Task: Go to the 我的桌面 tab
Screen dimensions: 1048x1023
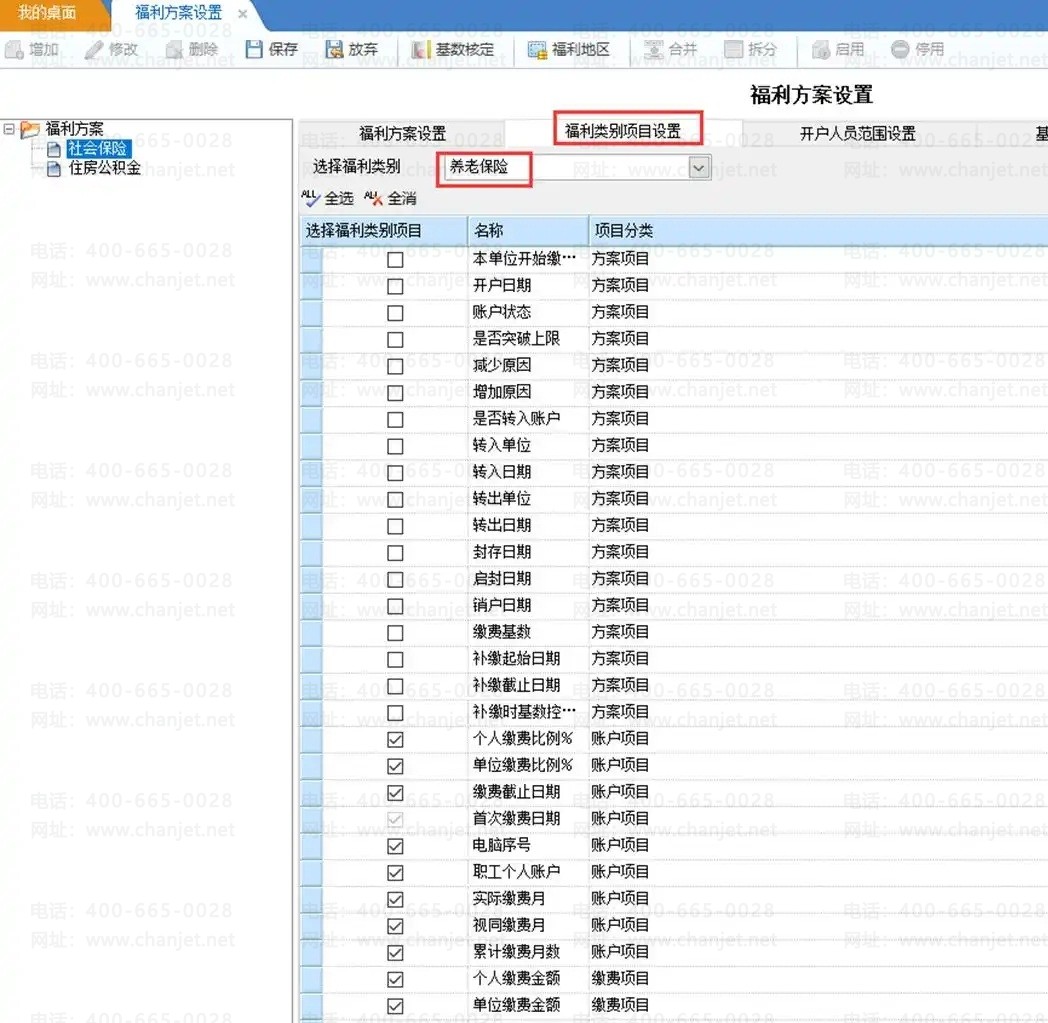Action: tap(48, 14)
